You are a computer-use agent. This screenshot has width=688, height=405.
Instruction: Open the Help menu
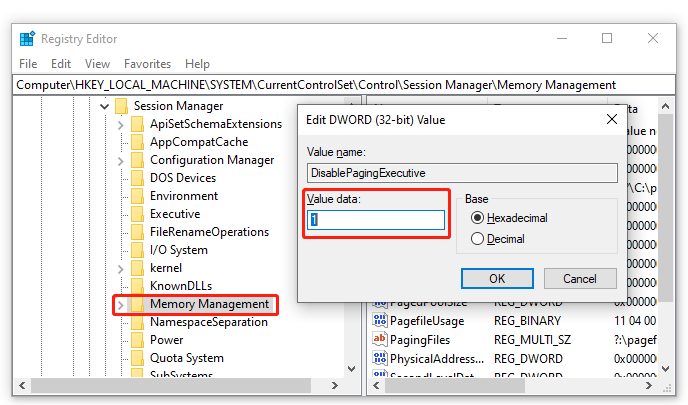pyautogui.click(x=197, y=64)
